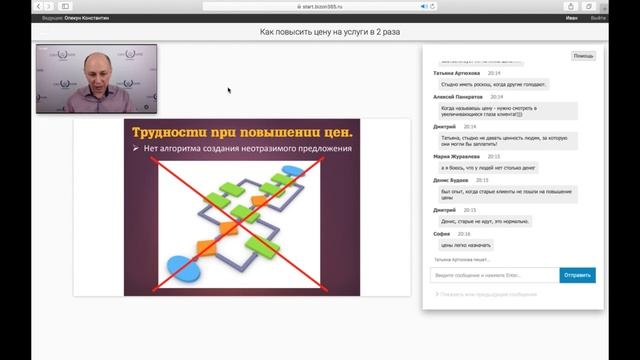Click 'Татьяна Артюхова пишет...' typing indicator

pos(462,260)
